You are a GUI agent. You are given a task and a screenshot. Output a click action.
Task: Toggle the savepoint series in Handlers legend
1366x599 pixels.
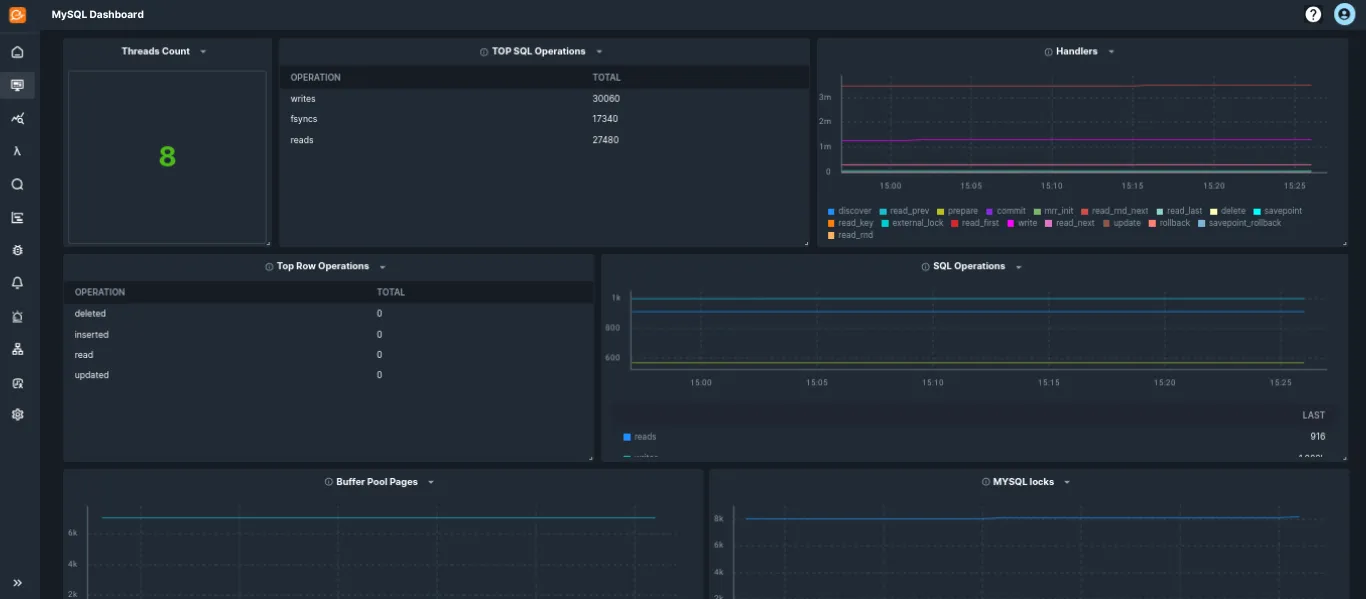(1277, 211)
